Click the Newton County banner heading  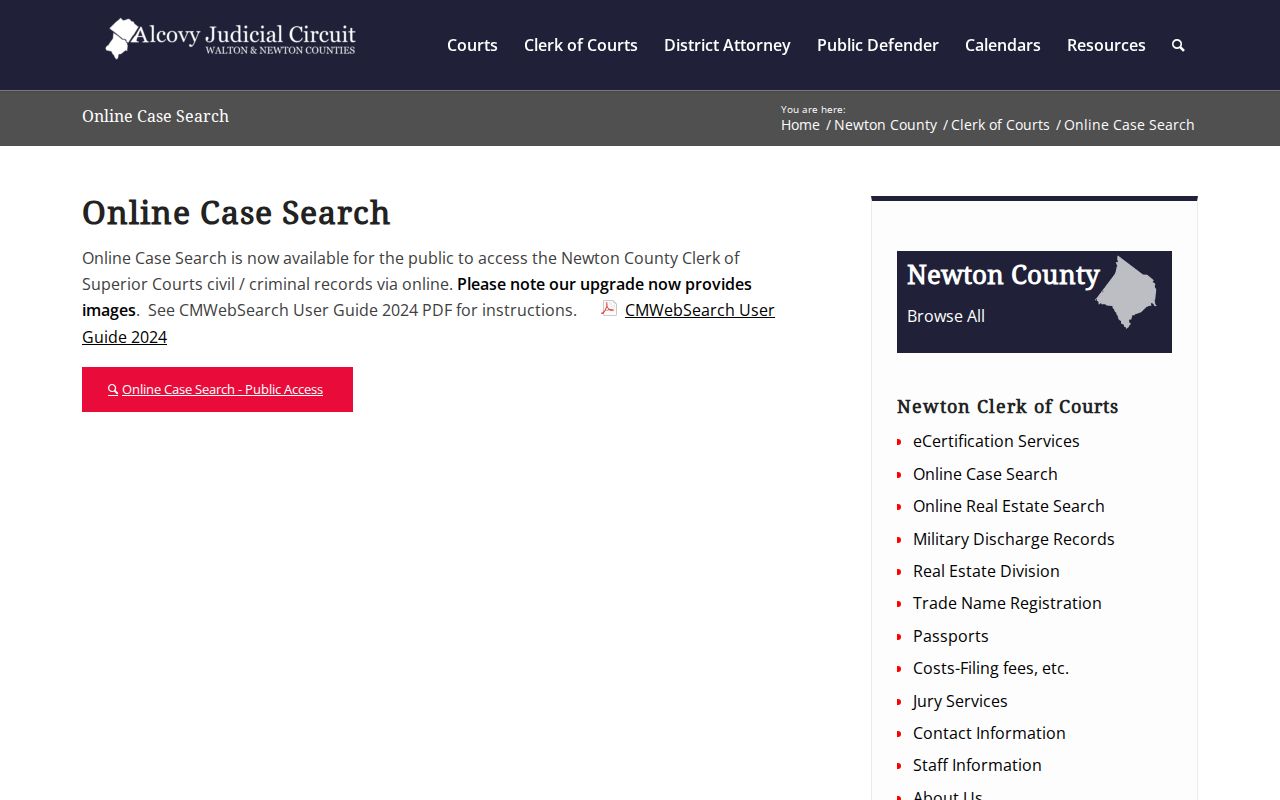point(1003,275)
